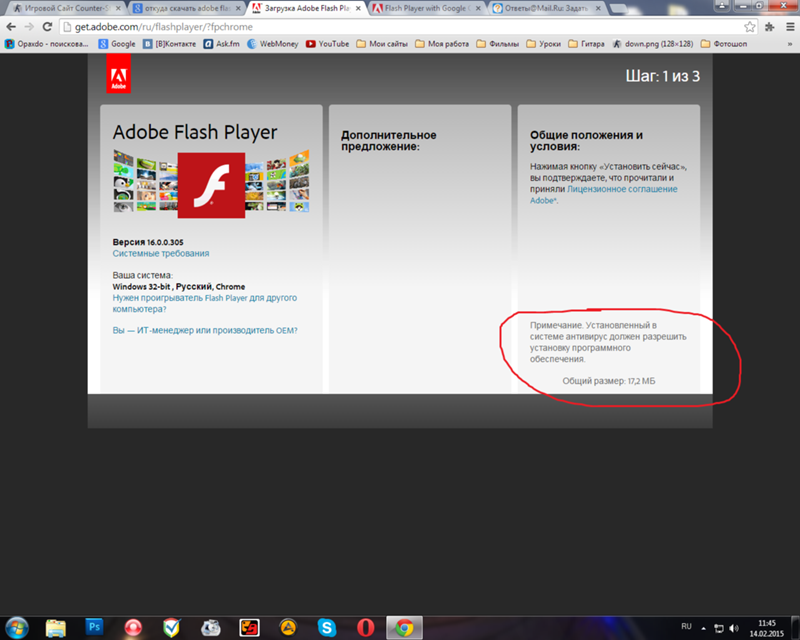Expand the Мои сайты bookmark folder
Viewport: 800px width, 640px height.
coord(382,44)
